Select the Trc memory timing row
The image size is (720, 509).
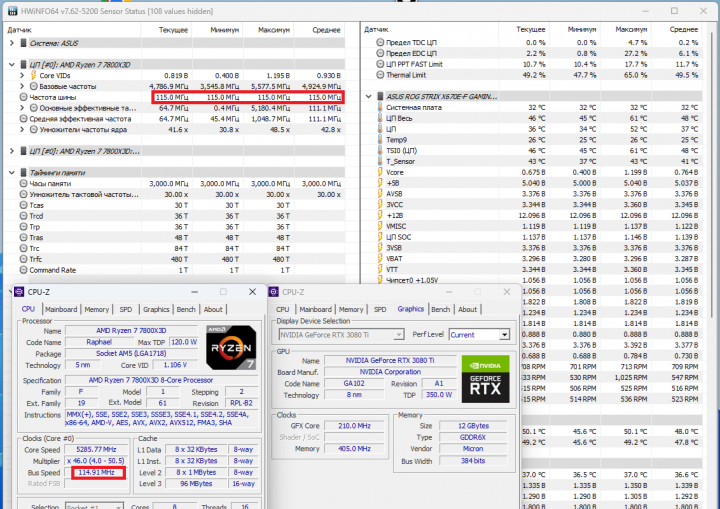[174, 249]
